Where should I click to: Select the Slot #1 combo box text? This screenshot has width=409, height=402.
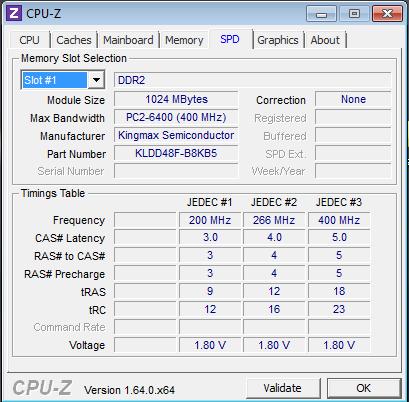point(54,80)
